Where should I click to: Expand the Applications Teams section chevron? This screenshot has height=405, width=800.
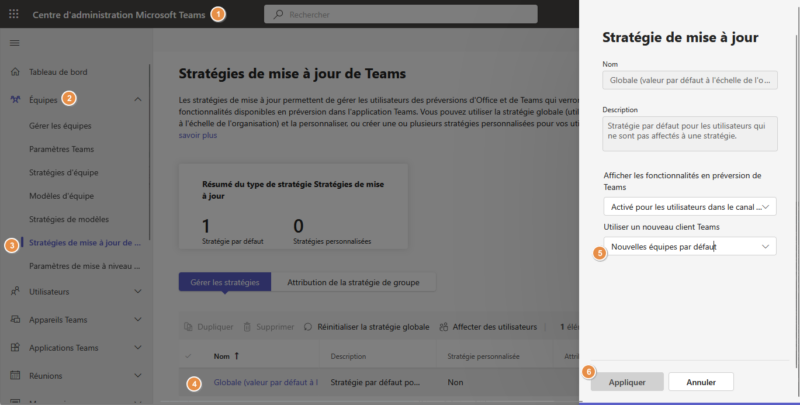pyautogui.click(x=138, y=347)
